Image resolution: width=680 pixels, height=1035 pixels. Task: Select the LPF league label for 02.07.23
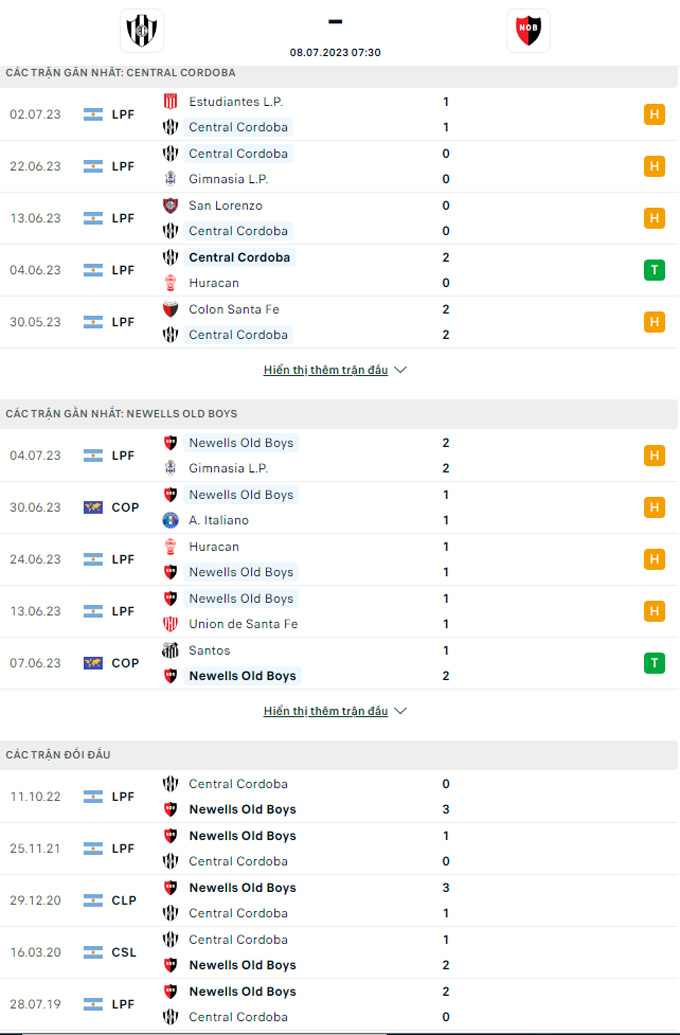pos(123,114)
